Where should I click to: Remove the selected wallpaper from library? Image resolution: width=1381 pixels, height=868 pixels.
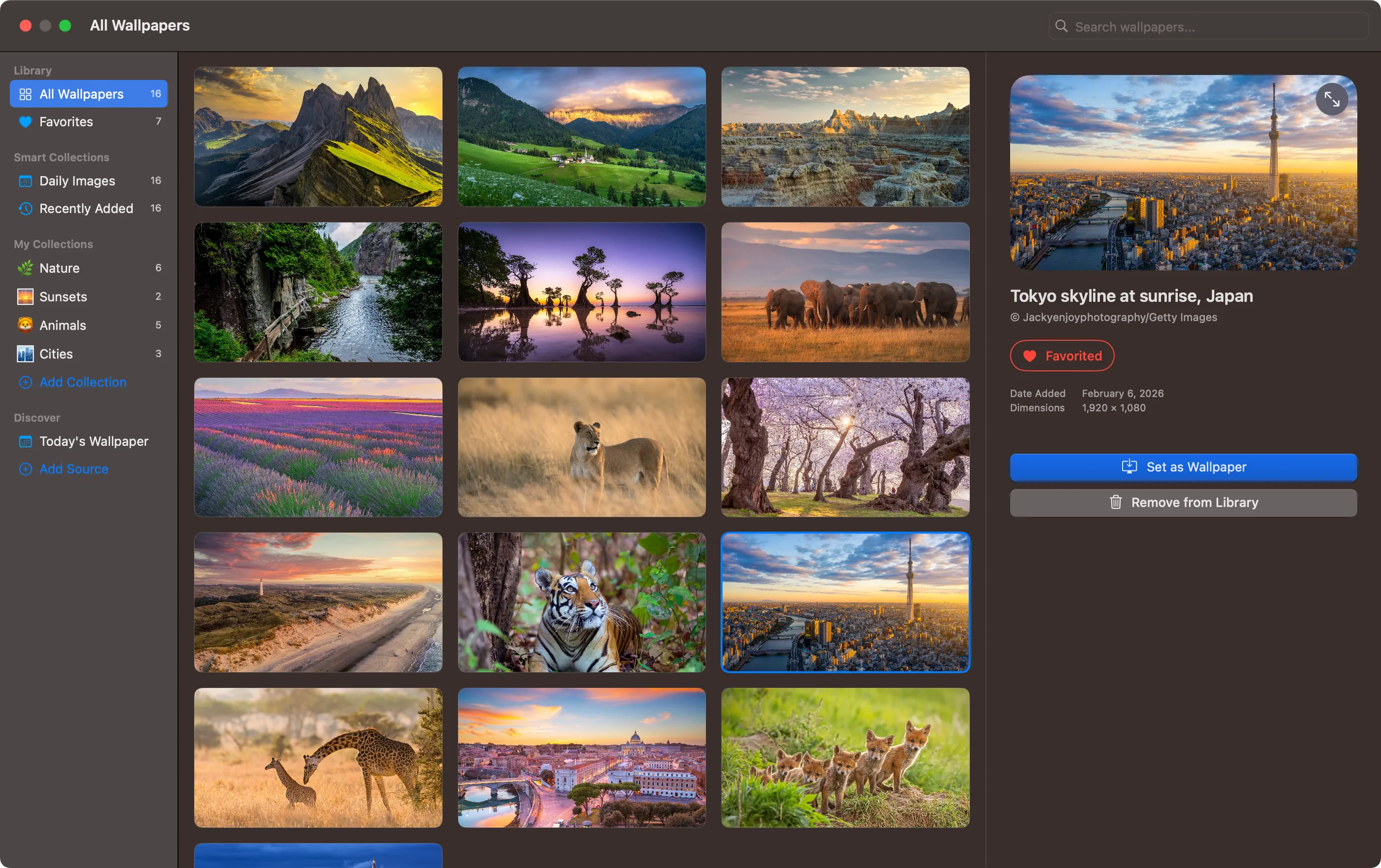(1183, 503)
